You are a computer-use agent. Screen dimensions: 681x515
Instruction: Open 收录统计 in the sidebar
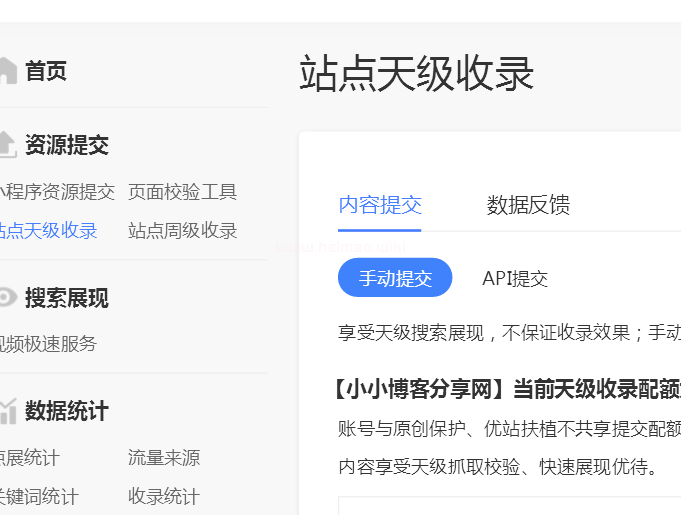tap(164, 496)
